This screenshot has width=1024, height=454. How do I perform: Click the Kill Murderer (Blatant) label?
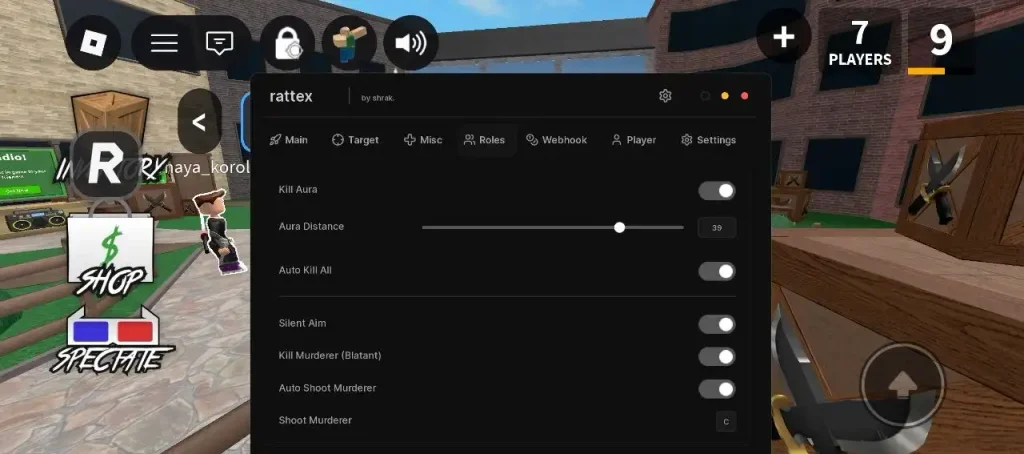click(x=330, y=355)
